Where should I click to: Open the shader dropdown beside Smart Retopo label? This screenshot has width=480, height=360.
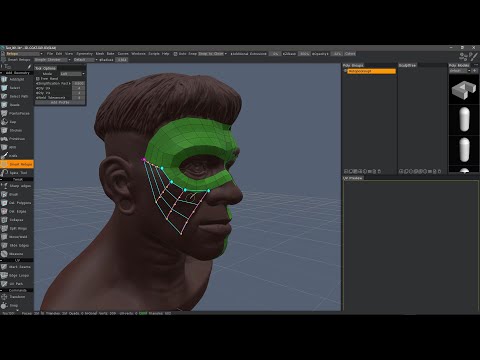coord(53,60)
